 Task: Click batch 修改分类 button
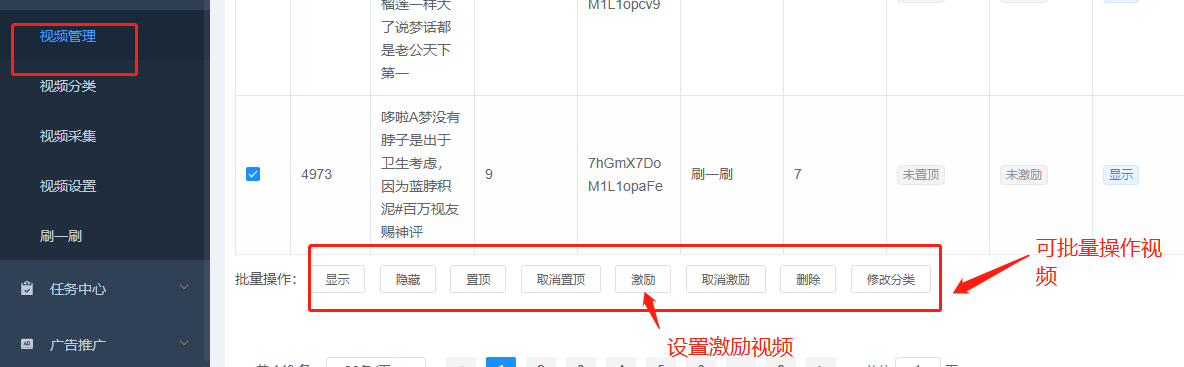[x=891, y=279]
